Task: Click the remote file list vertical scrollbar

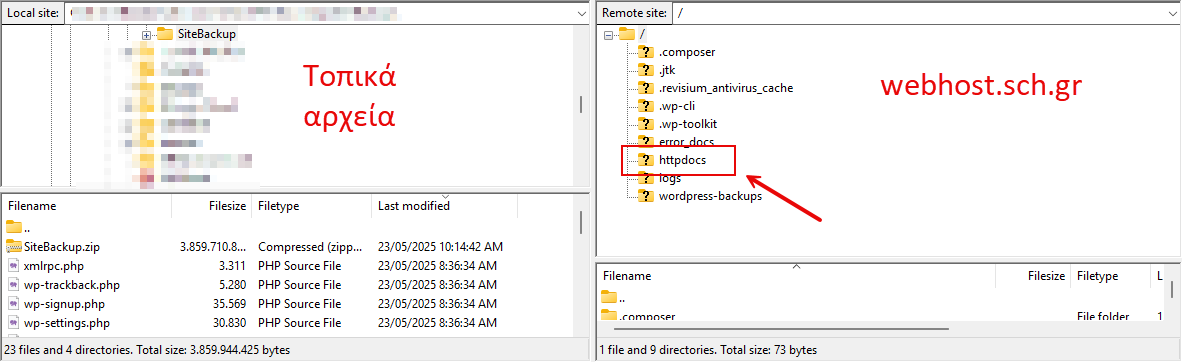Action: 1172,289
